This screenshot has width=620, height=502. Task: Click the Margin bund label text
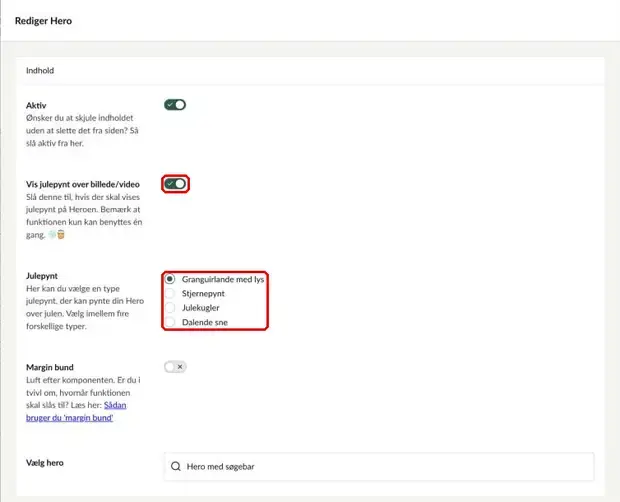tap(50, 367)
